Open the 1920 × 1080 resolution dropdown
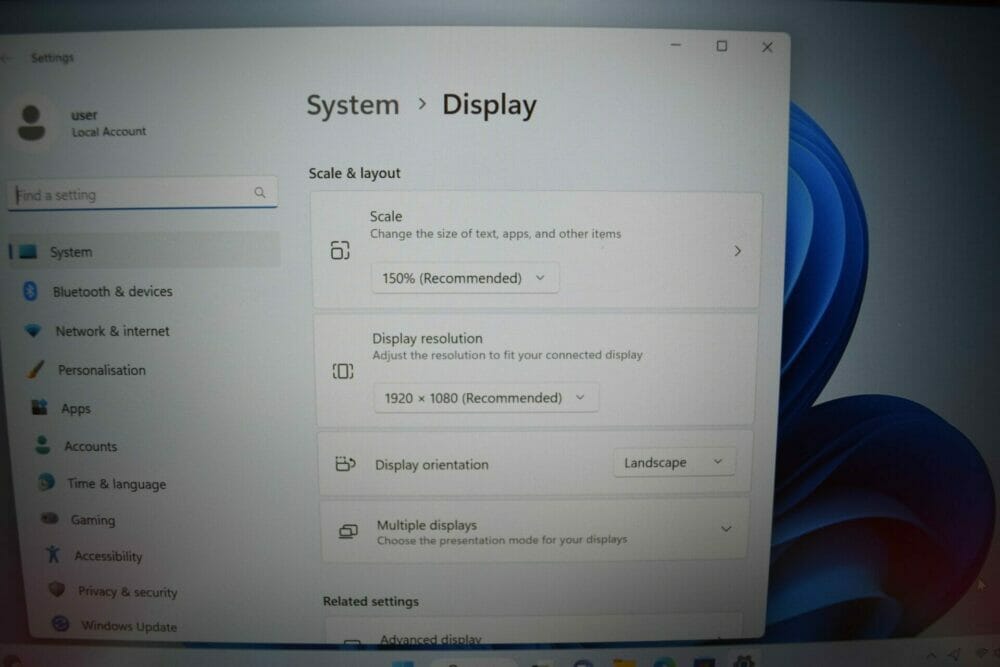 pos(486,398)
